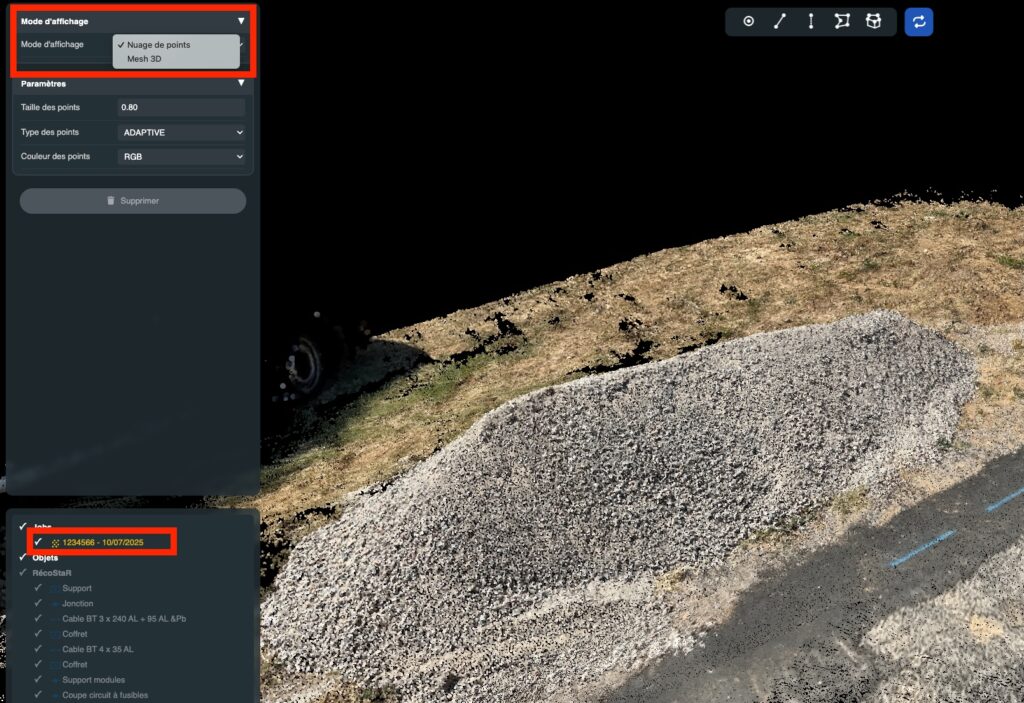The image size is (1024, 703).
Task: Select the polygon area measurement tool
Action: [842, 21]
